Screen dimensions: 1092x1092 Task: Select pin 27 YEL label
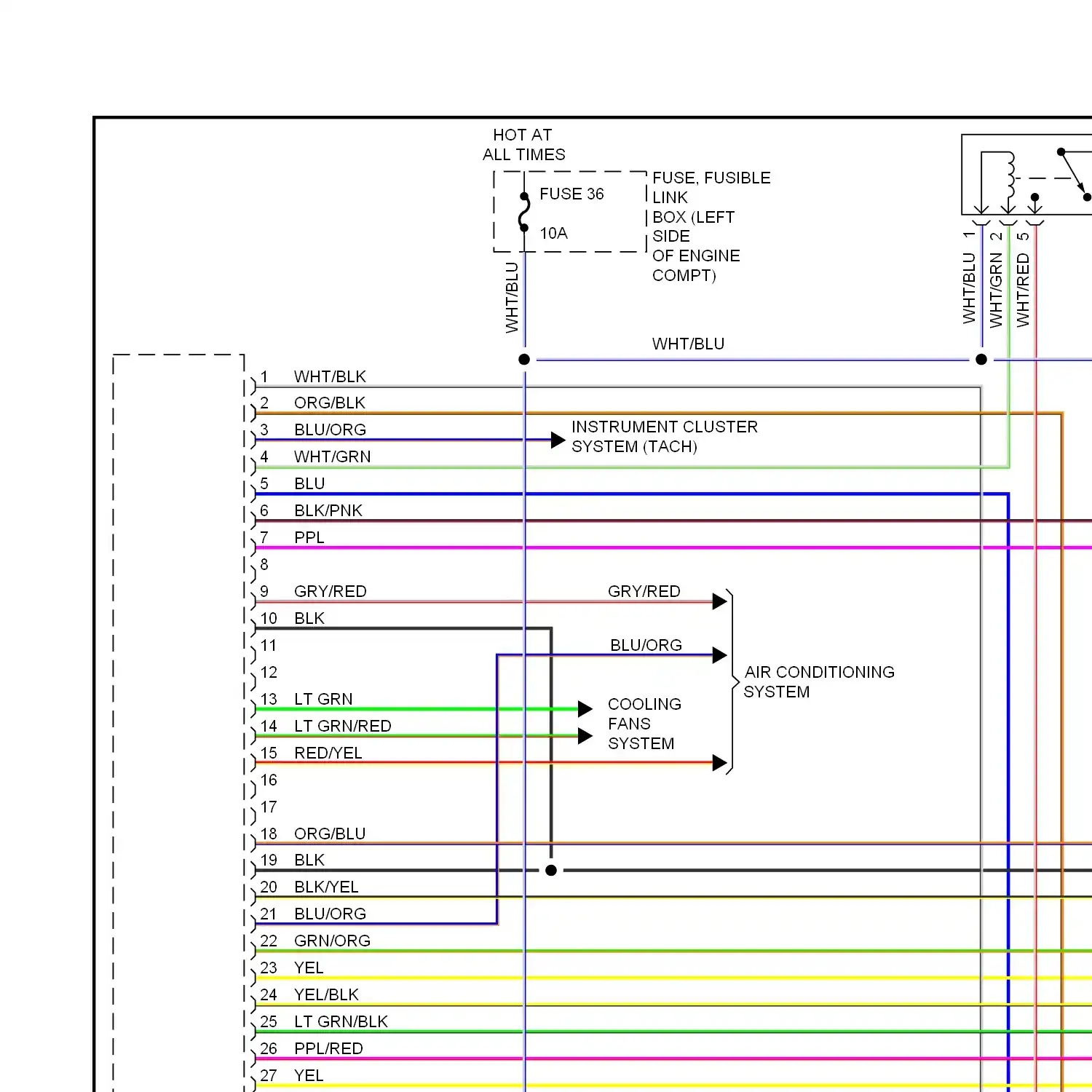click(x=309, y=1075)
